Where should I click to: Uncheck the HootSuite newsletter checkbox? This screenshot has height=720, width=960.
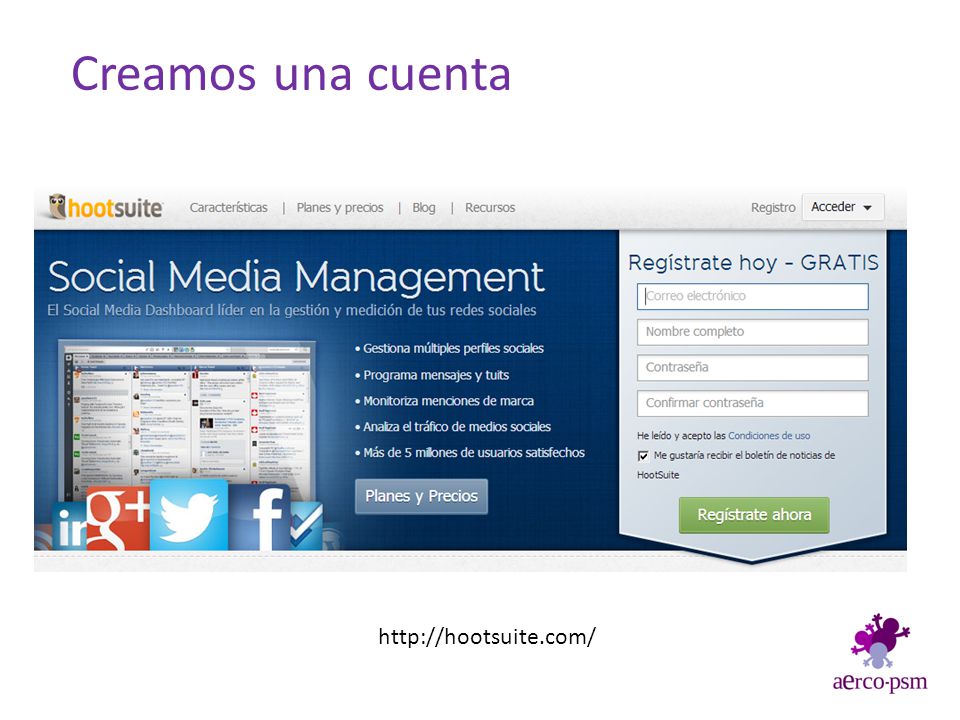643,456
